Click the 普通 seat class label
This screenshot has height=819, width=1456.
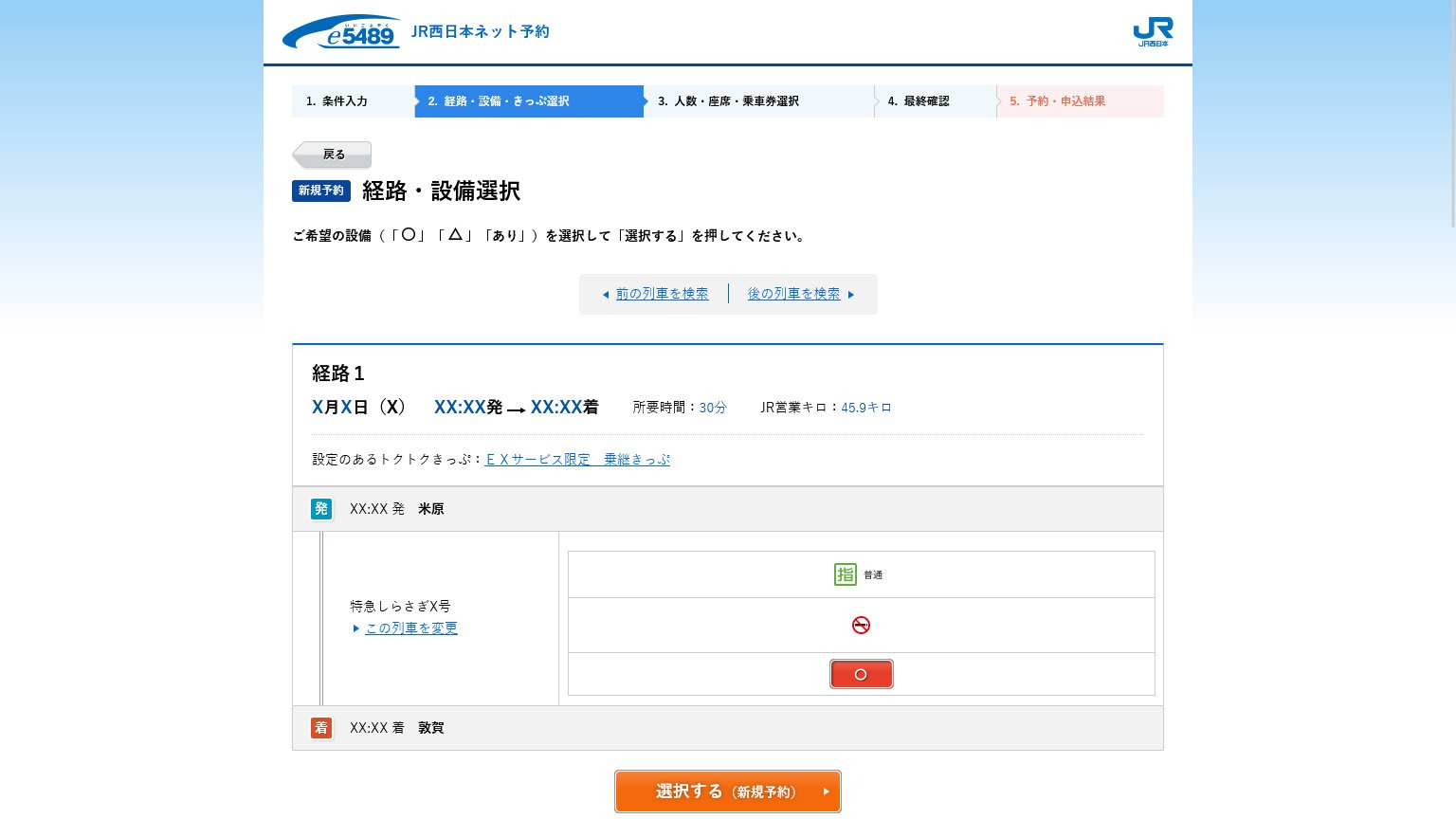click(873, 575)
